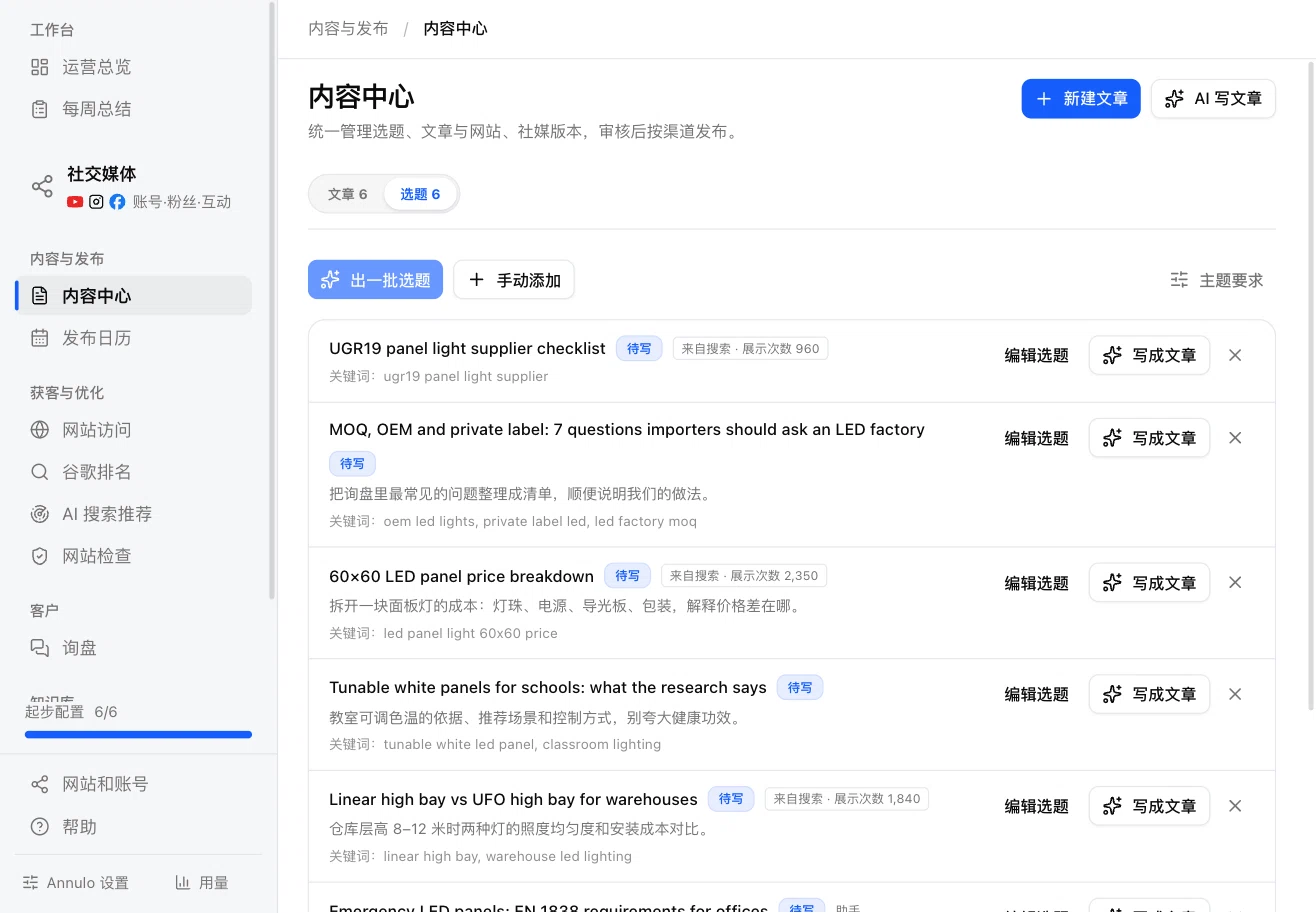
Task: Open 用量 usage page
Action: pyautogui.click(x=202, y=883)
